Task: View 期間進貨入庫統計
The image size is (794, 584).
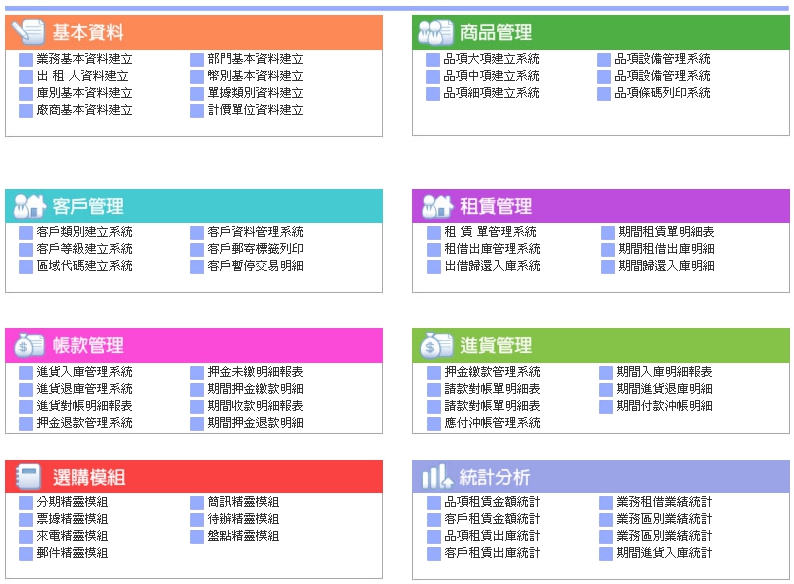Action: [x=664, y=553]
